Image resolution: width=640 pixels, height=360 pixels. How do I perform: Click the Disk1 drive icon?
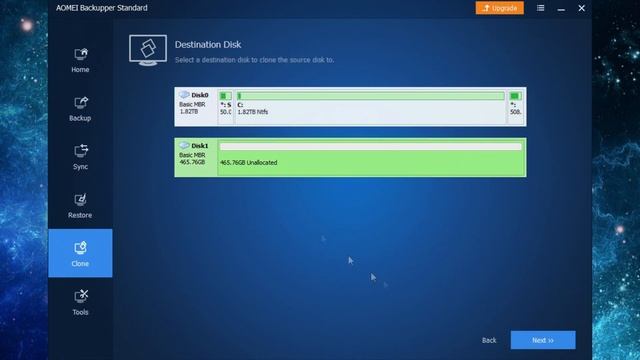pos(184,145)
